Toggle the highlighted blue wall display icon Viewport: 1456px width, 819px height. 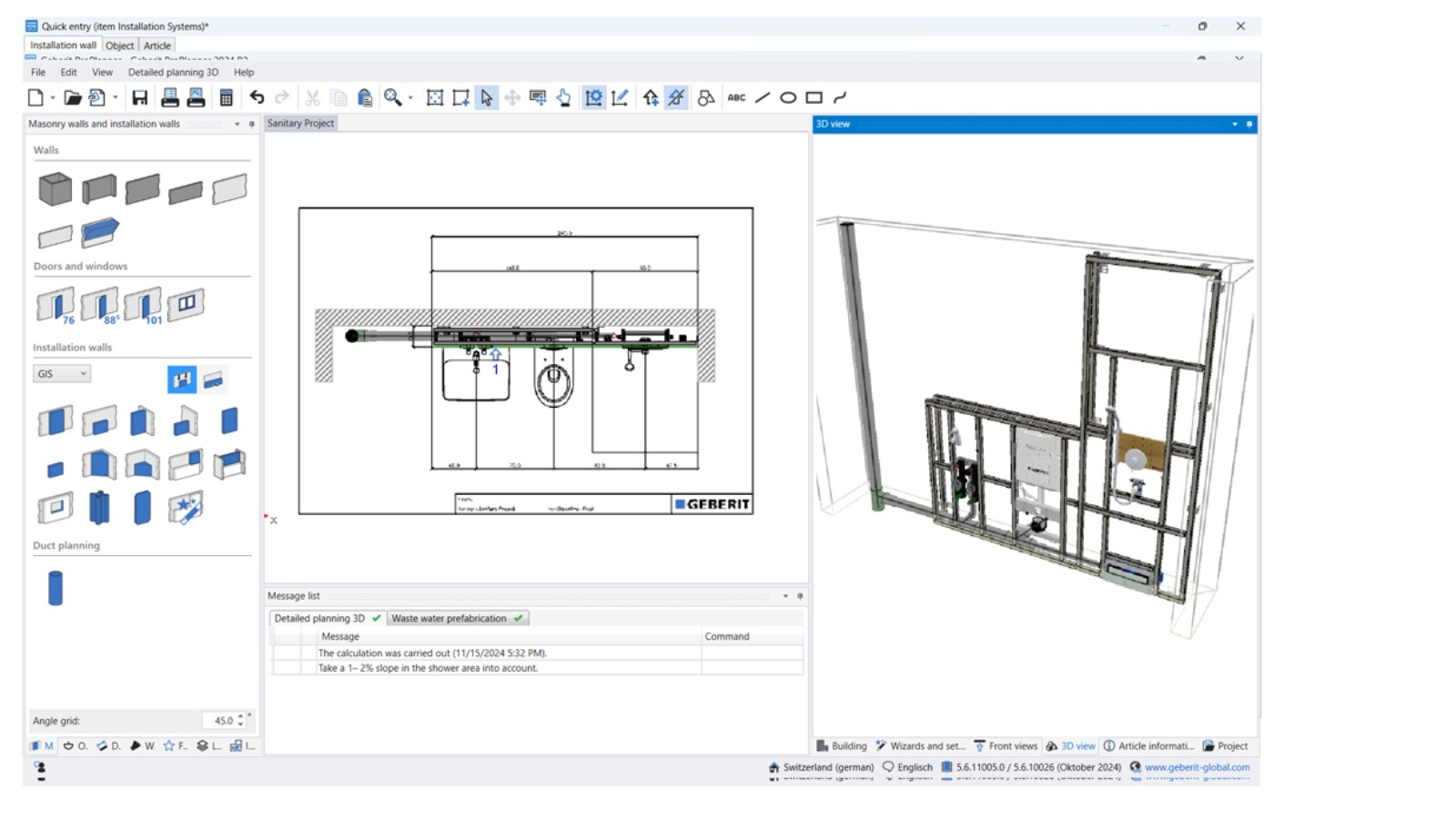pyautogui.click(x=181, y=379)
